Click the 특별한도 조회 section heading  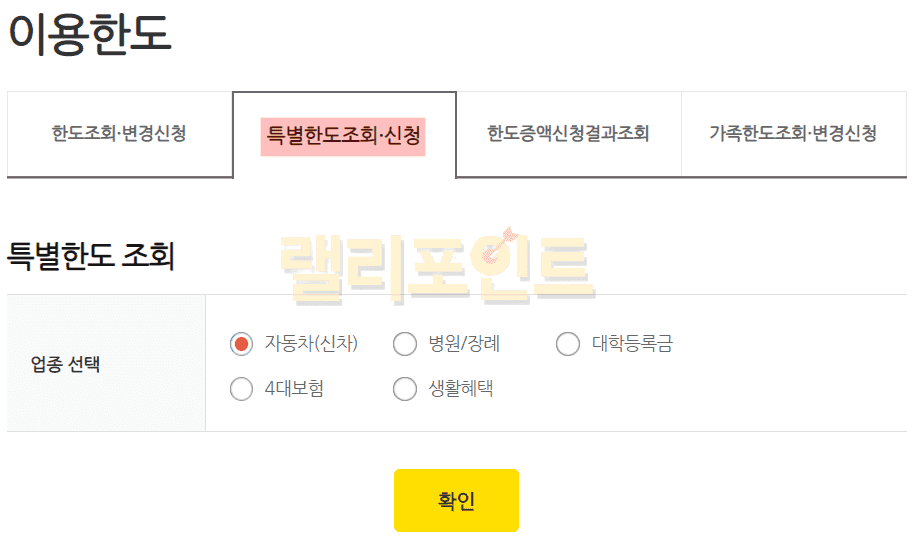click(91, 256)
